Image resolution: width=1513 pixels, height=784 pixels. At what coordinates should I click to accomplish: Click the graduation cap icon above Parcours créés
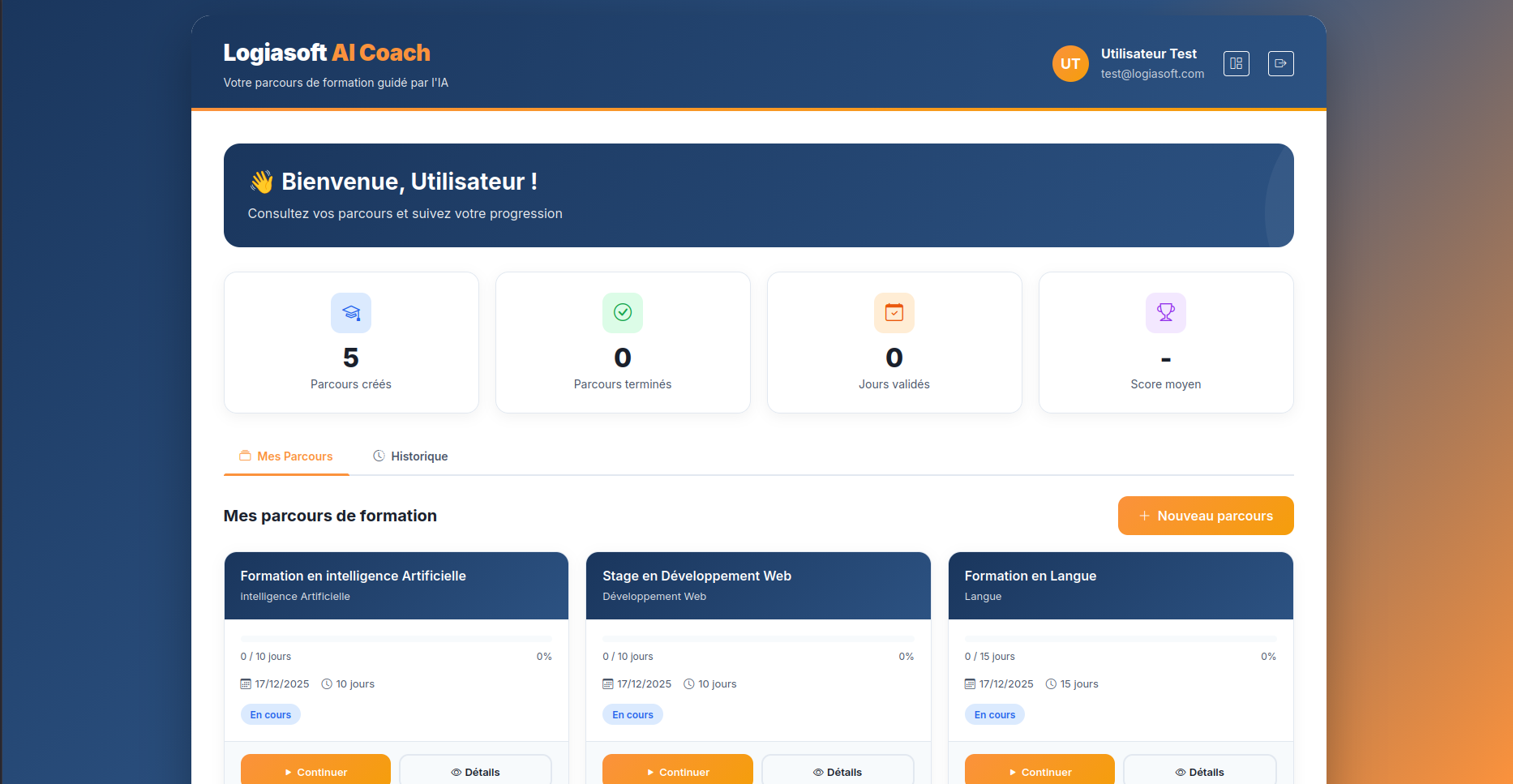pyautogui.click(x=350, y=313)
